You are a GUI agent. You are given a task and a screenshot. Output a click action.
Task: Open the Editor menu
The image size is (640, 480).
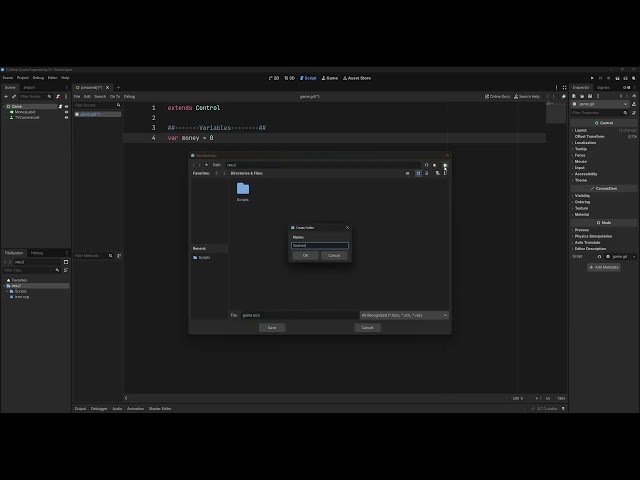[x=52, y=78]
